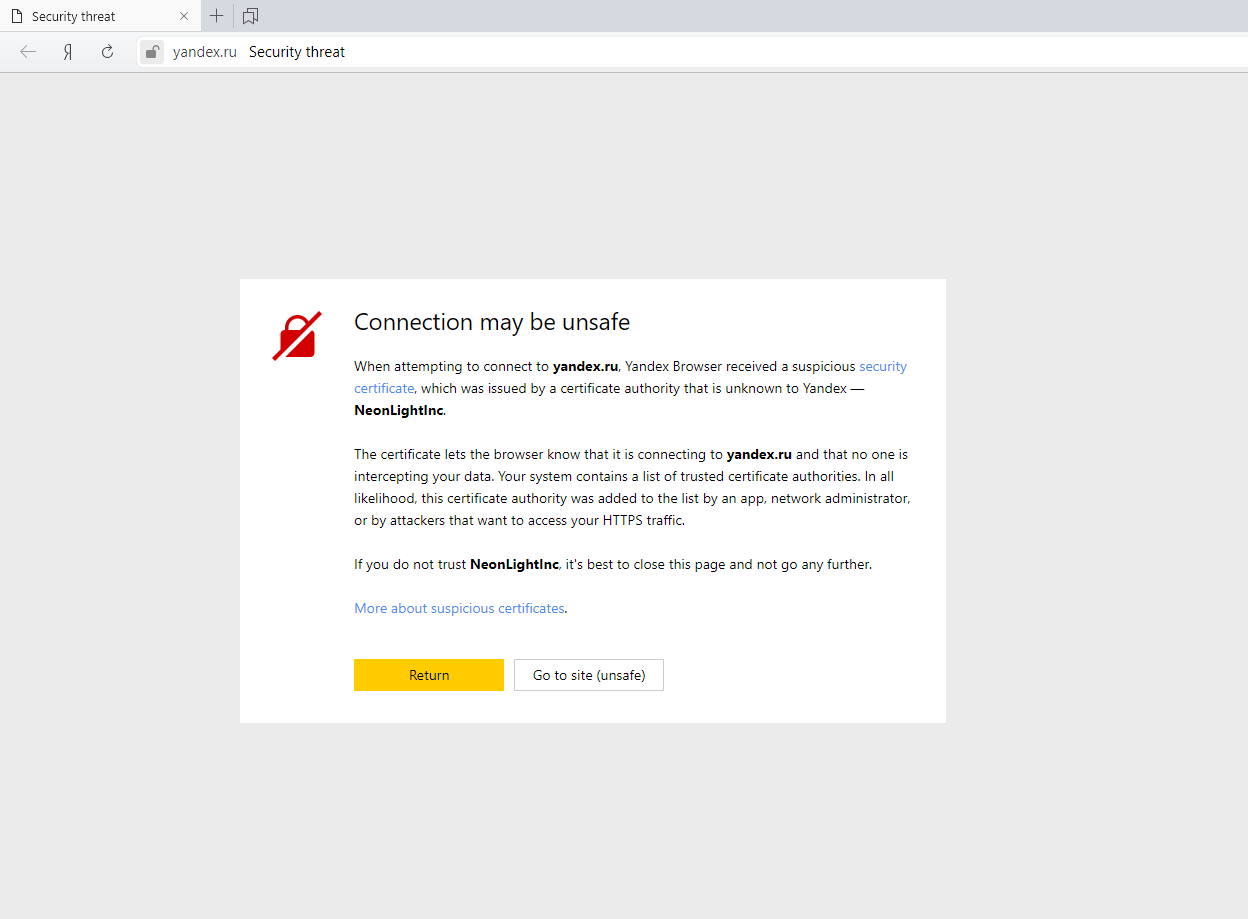Open the "security certificate" link
This screenshot has width=1248, height=919.
point(882,366)
